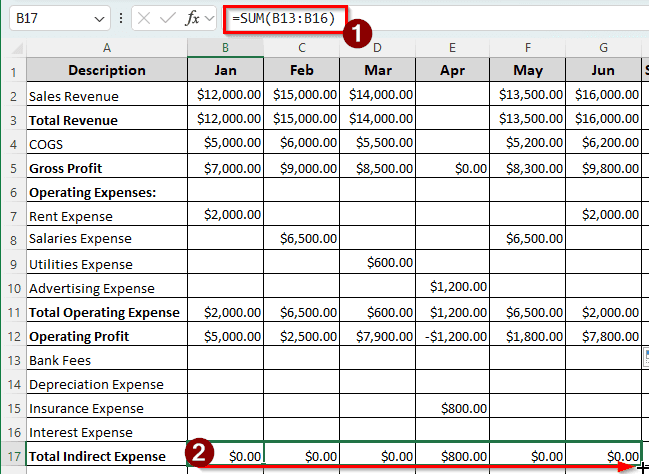Click the Description header cell
Image resolution: width=649 pixels, height=474 pixels.
(x=107, y=70)
